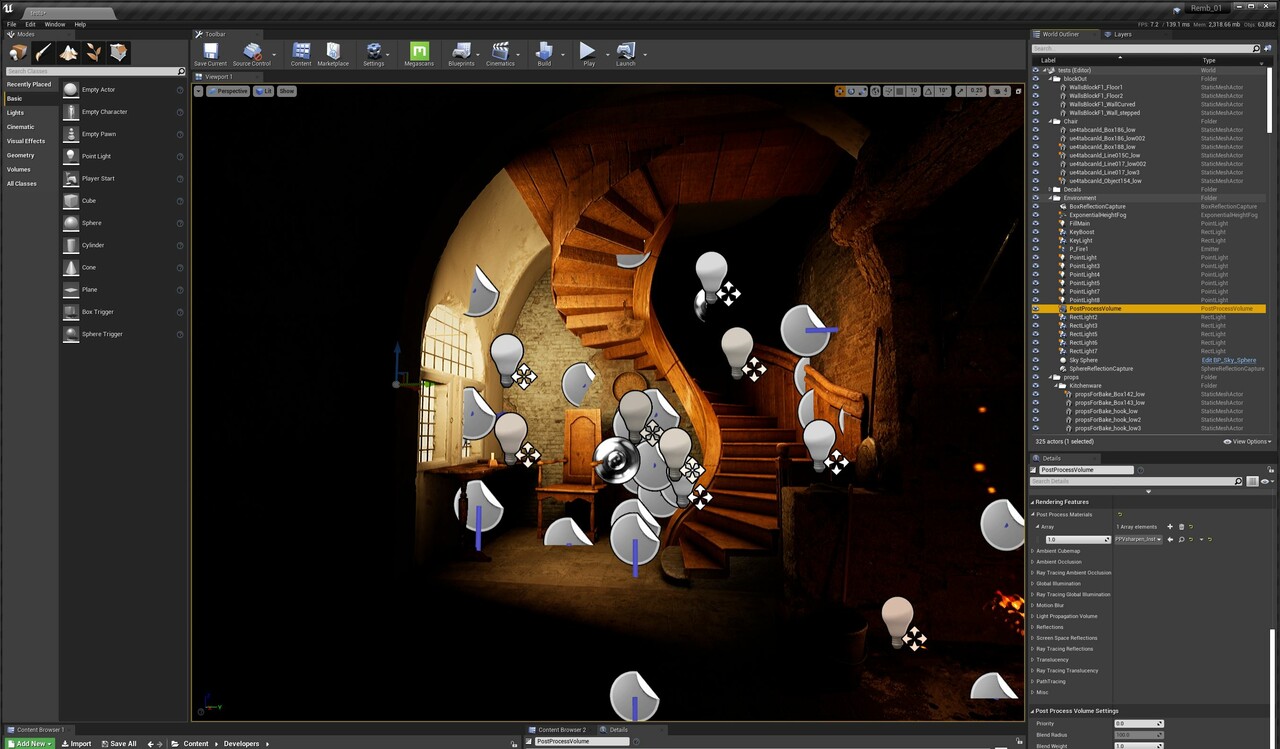Image resolution: width=1280 pixels, height=749 pixels.
Task: Expand the Ambient Occlusion section
Action: 1033,562
